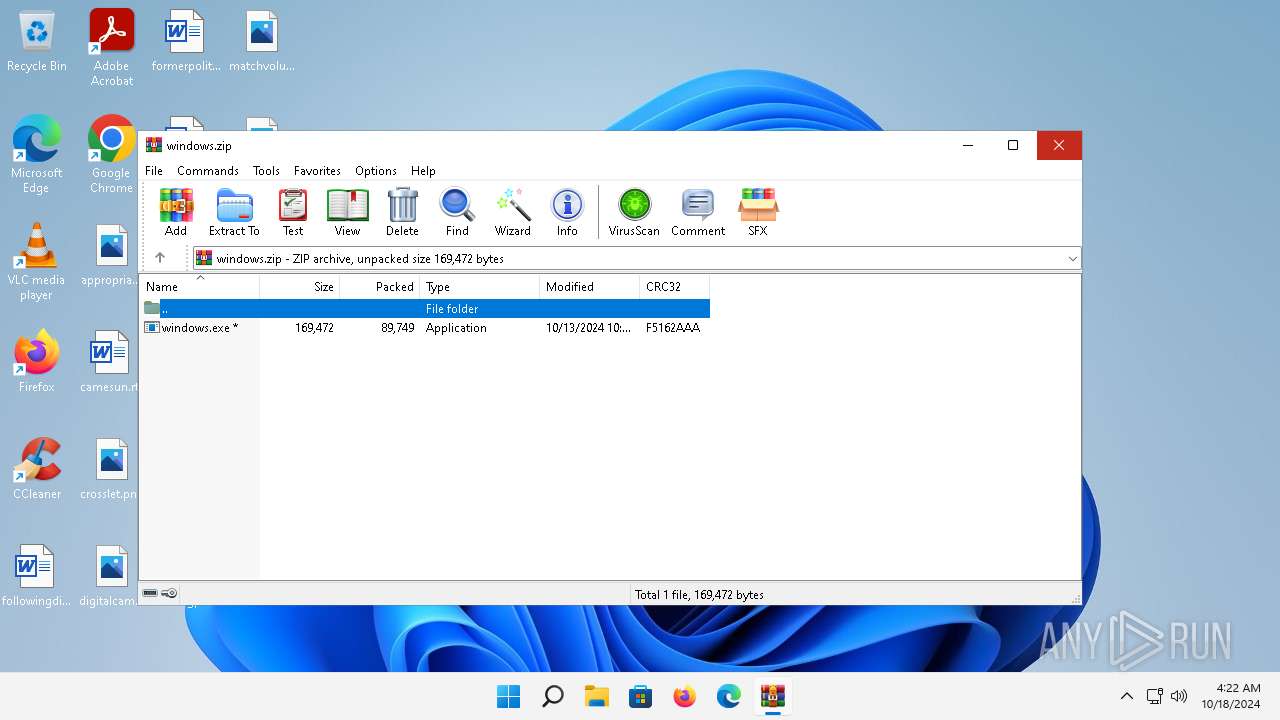Viewport: 1280px width, 720px height.
Task: Open Adobe Acrobat desktop shortcut
Action: (x=112, y=48)
